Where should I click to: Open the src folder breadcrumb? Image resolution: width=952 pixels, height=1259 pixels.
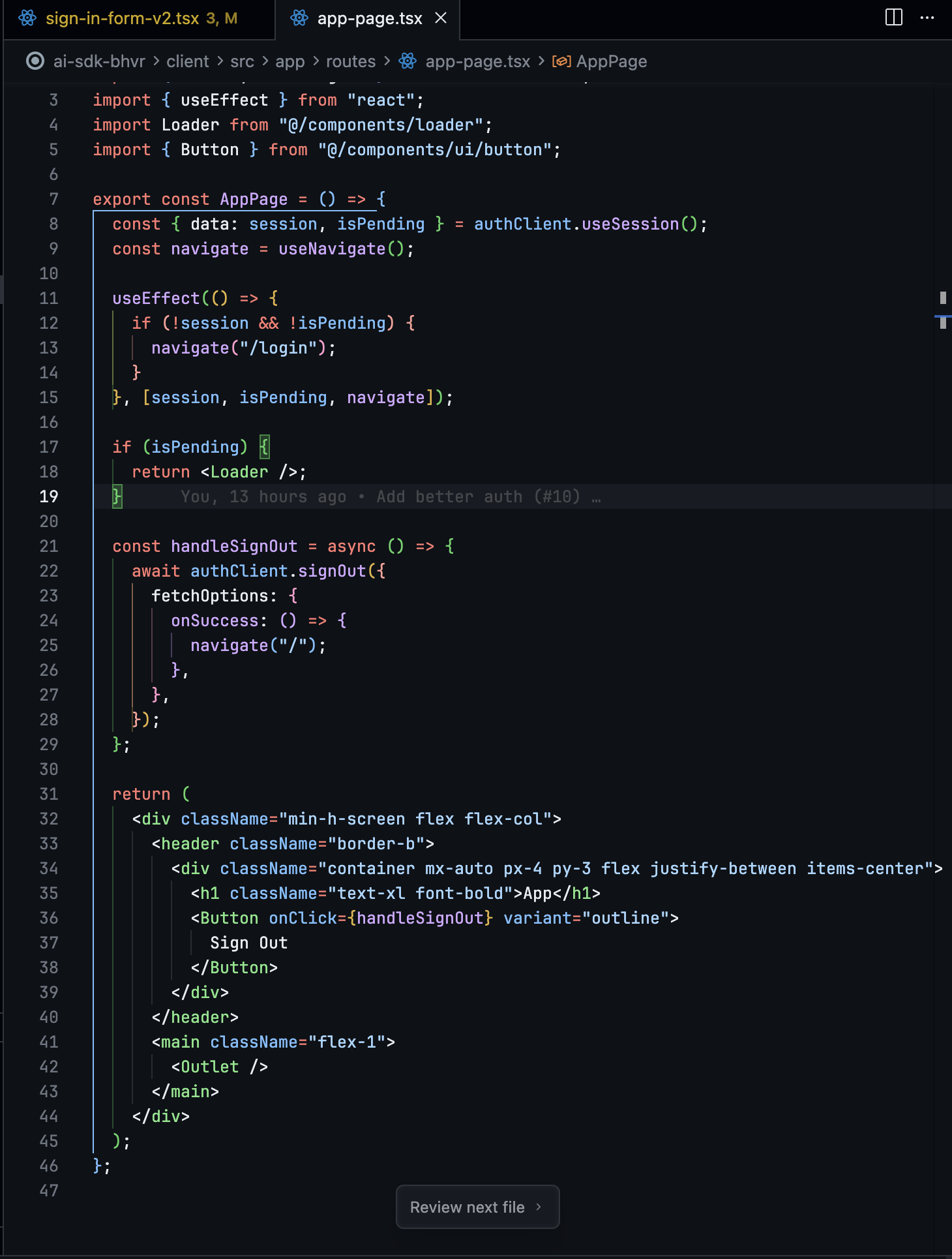click(242, 61)
